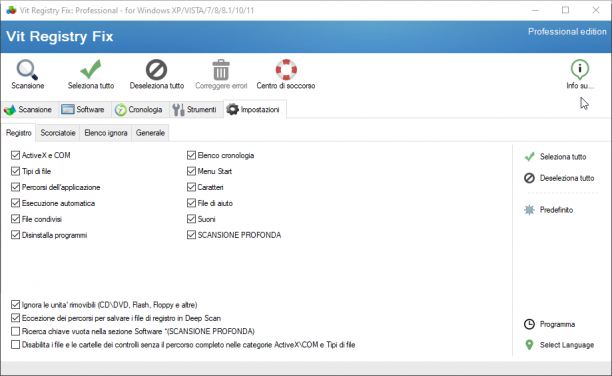Open the Cronologia tab

click(140, 110)
